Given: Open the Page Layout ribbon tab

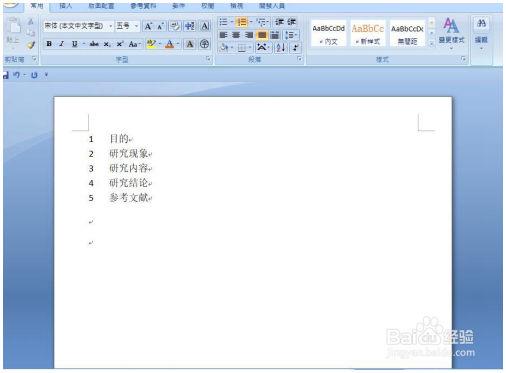Looking at the screenshot, I should pos(101,6).
